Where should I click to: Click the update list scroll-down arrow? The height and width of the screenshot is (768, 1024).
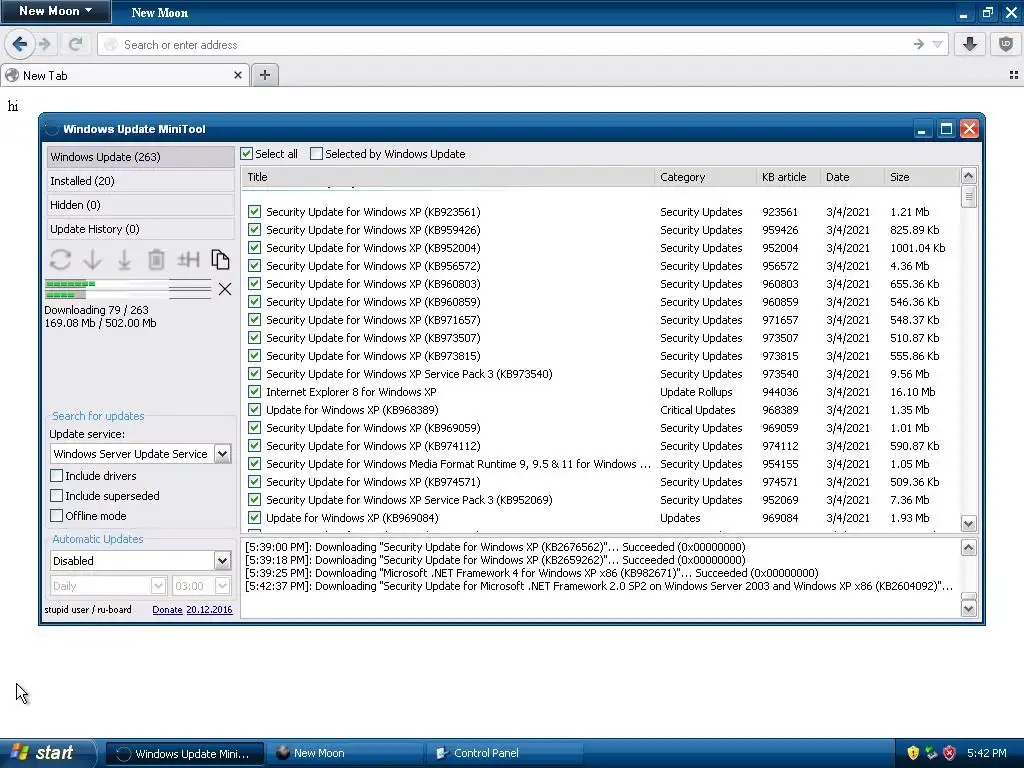[x=968, y=523]
